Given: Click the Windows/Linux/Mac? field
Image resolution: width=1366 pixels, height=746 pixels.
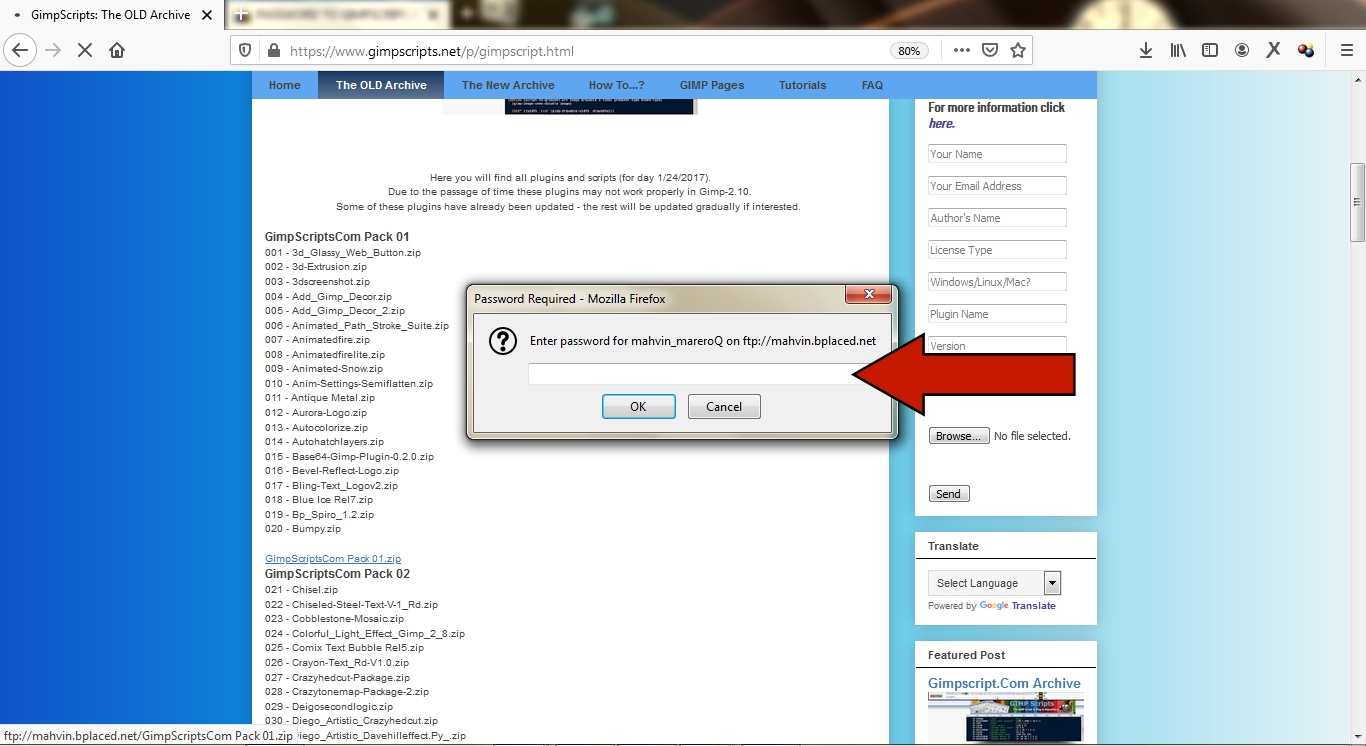Looking at the screenshot, I should coord(997,282).
